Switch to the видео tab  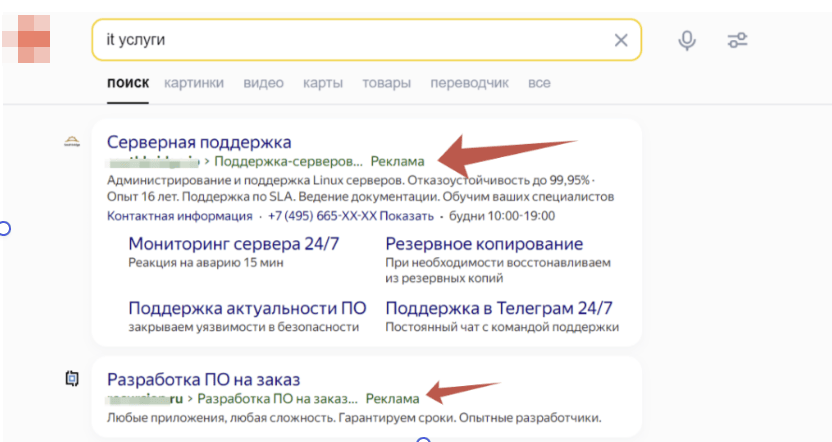click(263, 83)
